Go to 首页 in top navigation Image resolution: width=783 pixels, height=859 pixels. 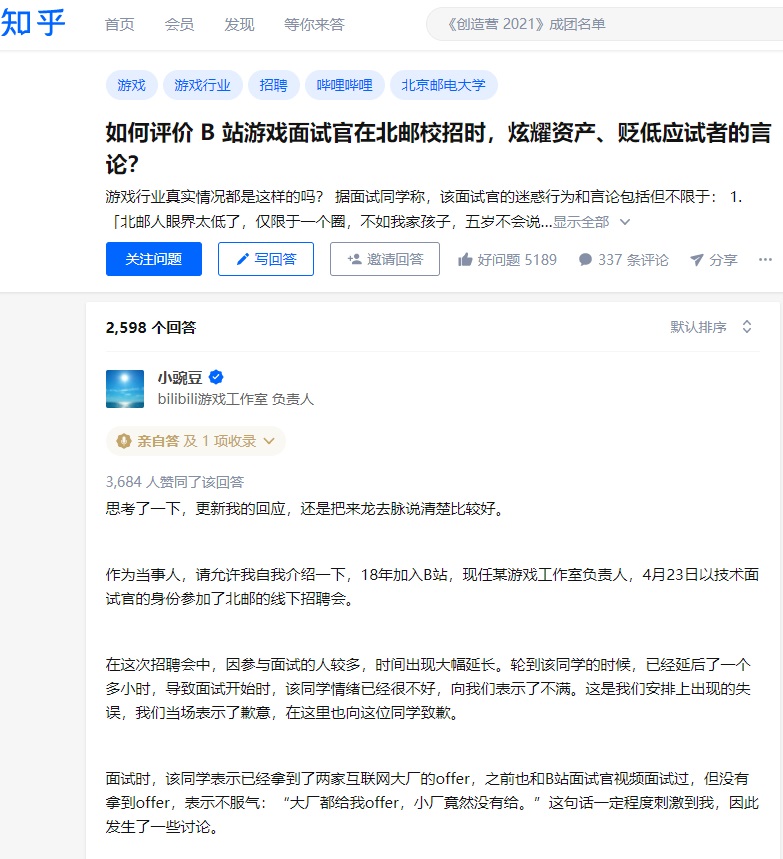pos(119,25)
